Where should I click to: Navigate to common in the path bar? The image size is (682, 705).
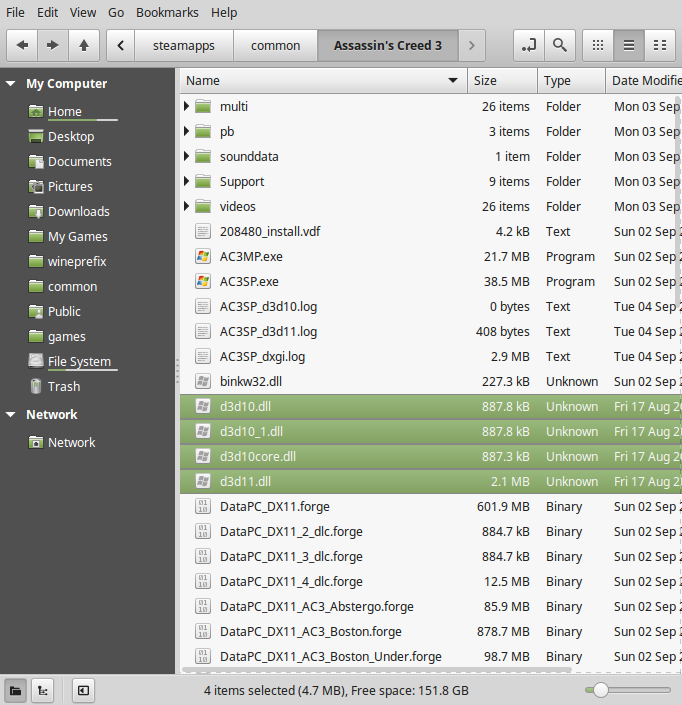tap(275, 45)
